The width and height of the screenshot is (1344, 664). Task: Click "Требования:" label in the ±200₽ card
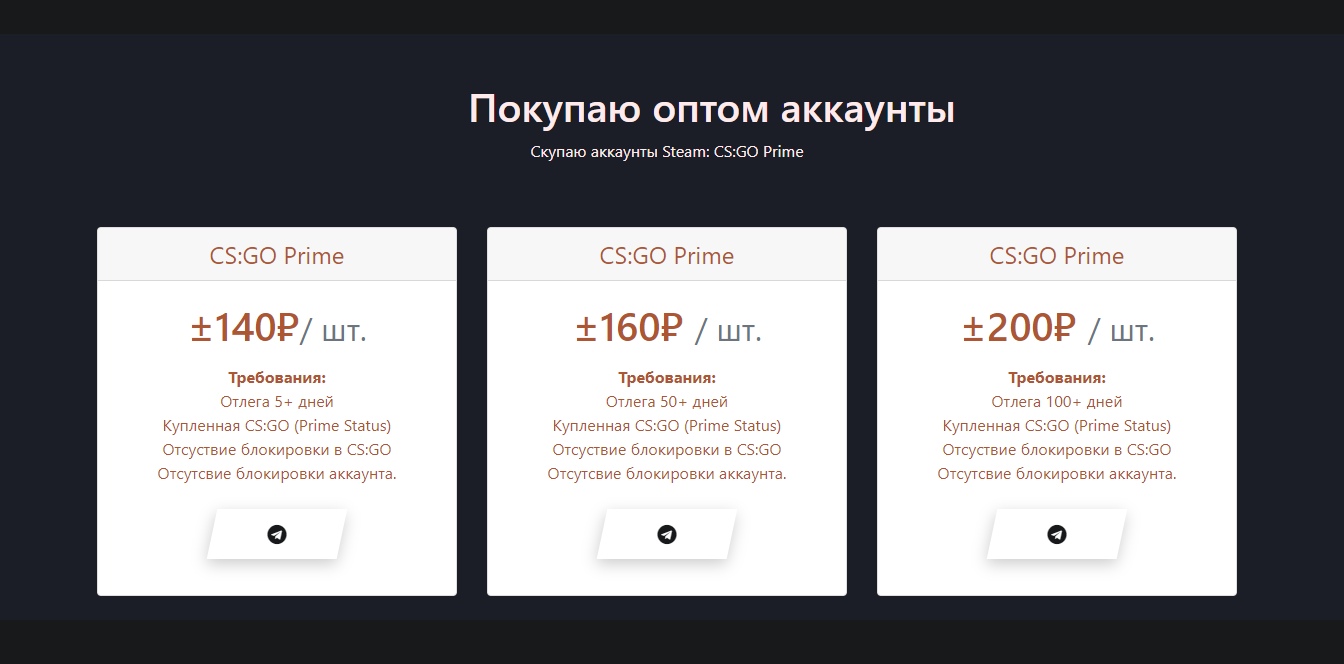click(1057, 378)
